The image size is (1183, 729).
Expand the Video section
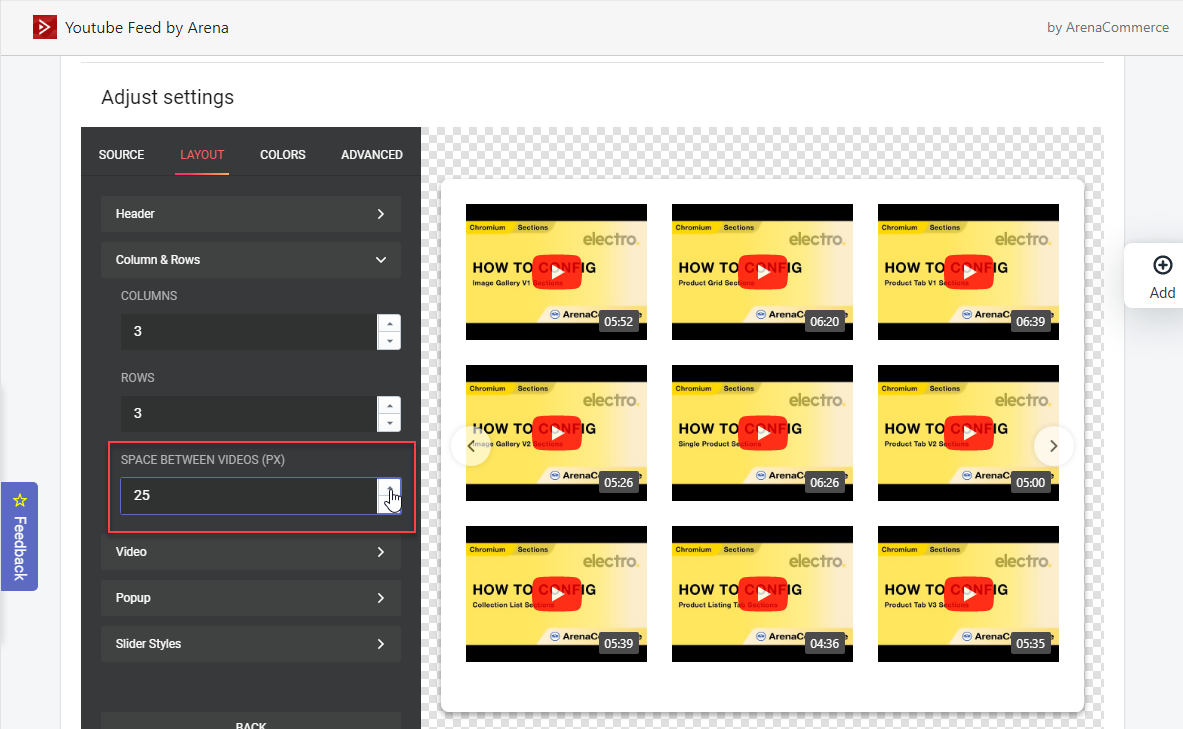[x=250, y=552]
